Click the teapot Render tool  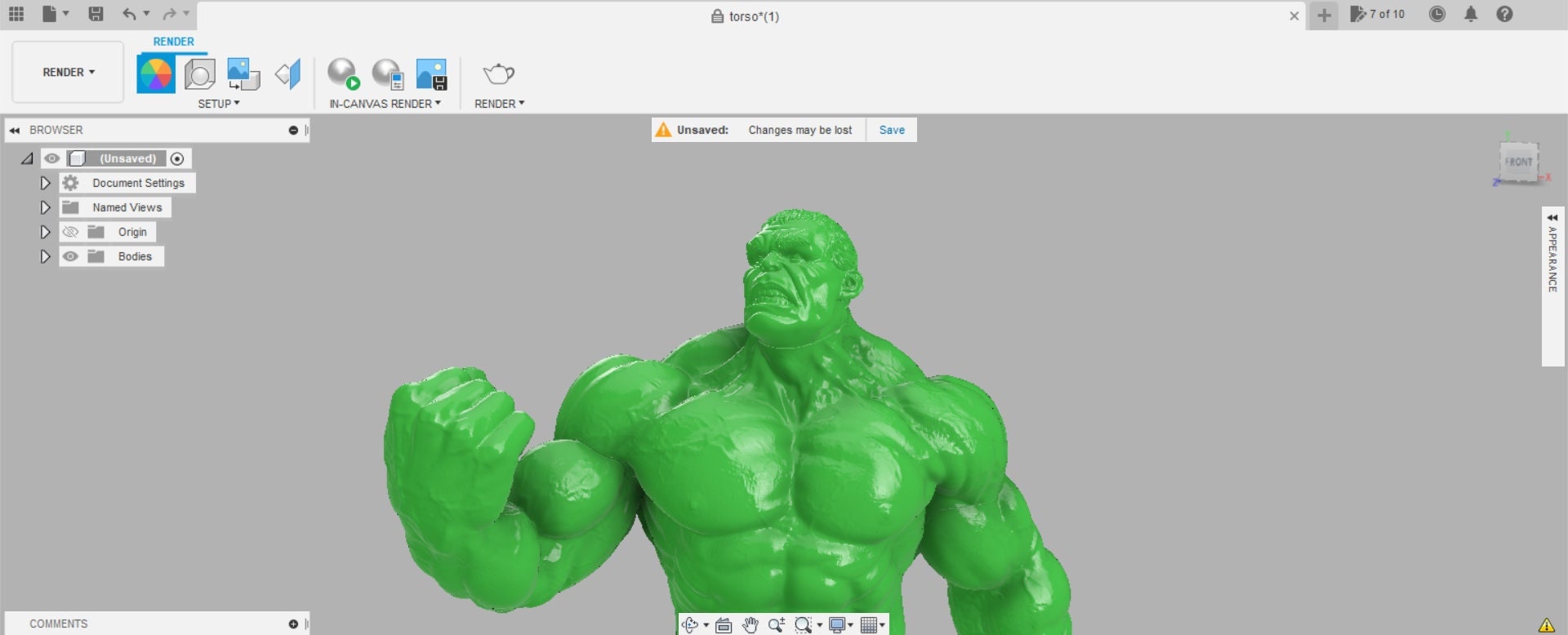coord(498,74)
